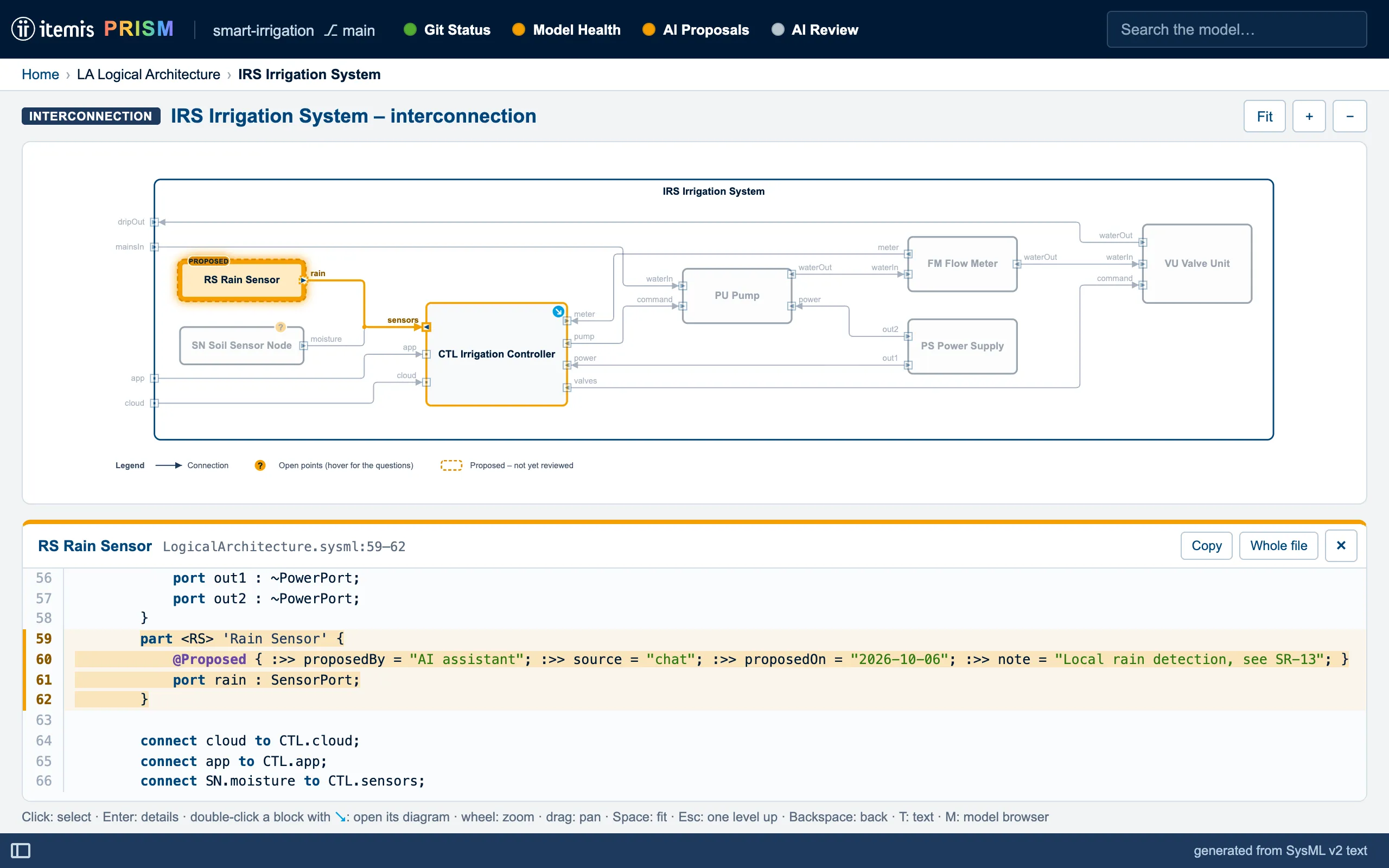The width and height of the screenshot is (1389, 868).
Task: Click the moisture port on SN Soil Sensor Node
Action: pos(303,346)
